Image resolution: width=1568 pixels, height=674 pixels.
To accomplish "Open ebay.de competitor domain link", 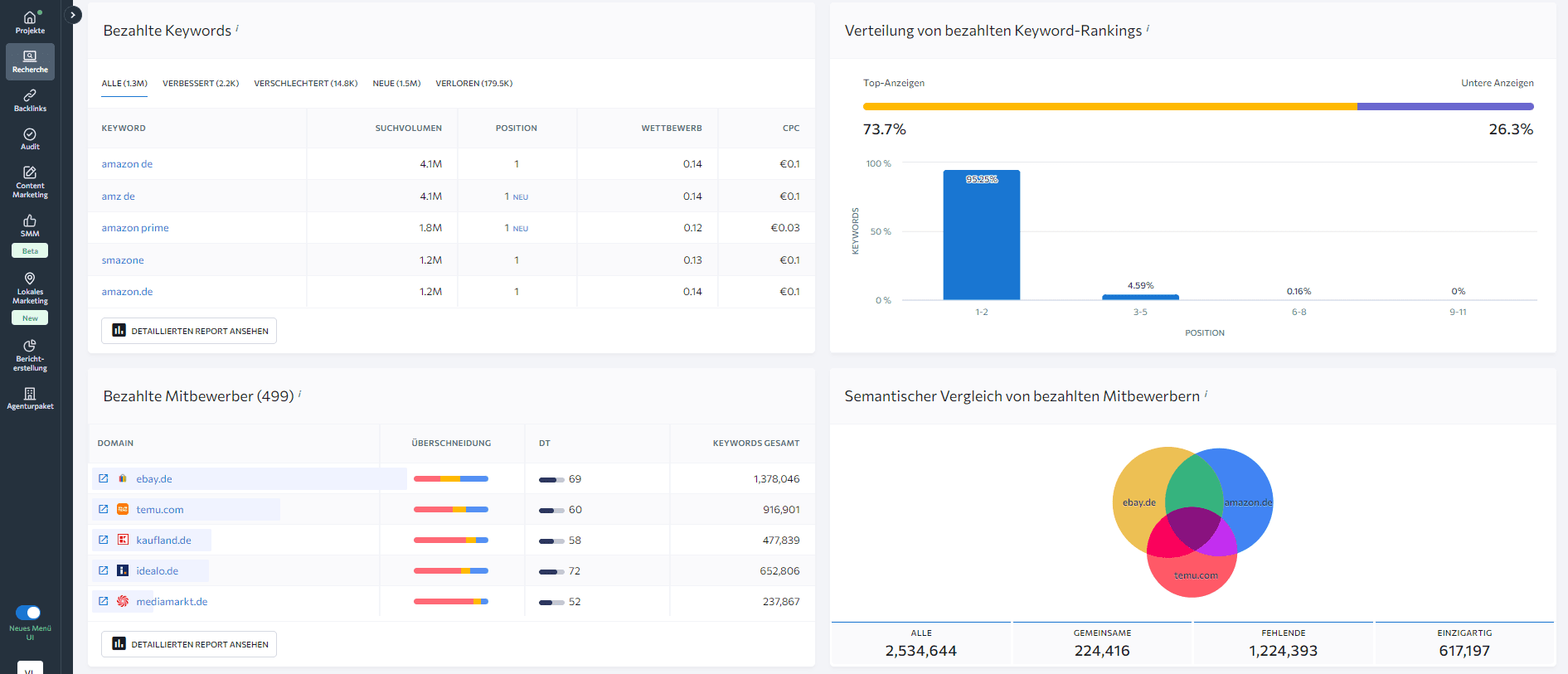I will tap(154, 479).
